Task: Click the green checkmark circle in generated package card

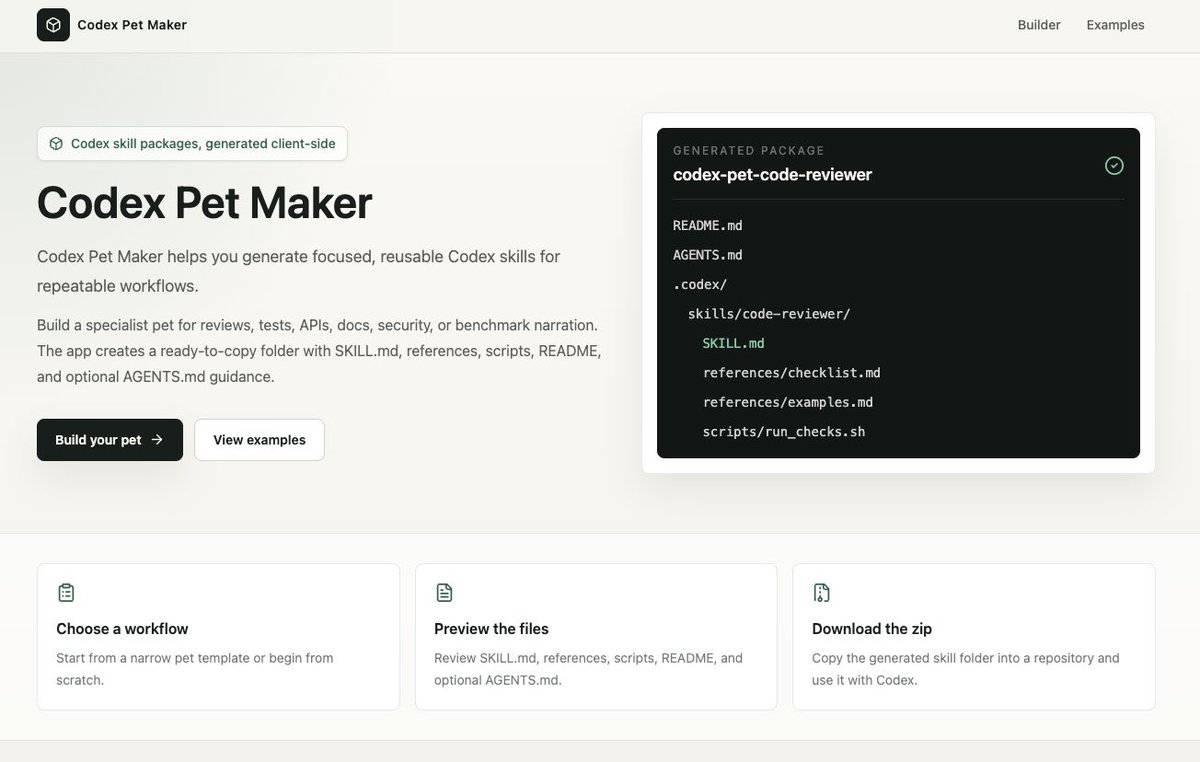Action: (x=1114, y=165)
